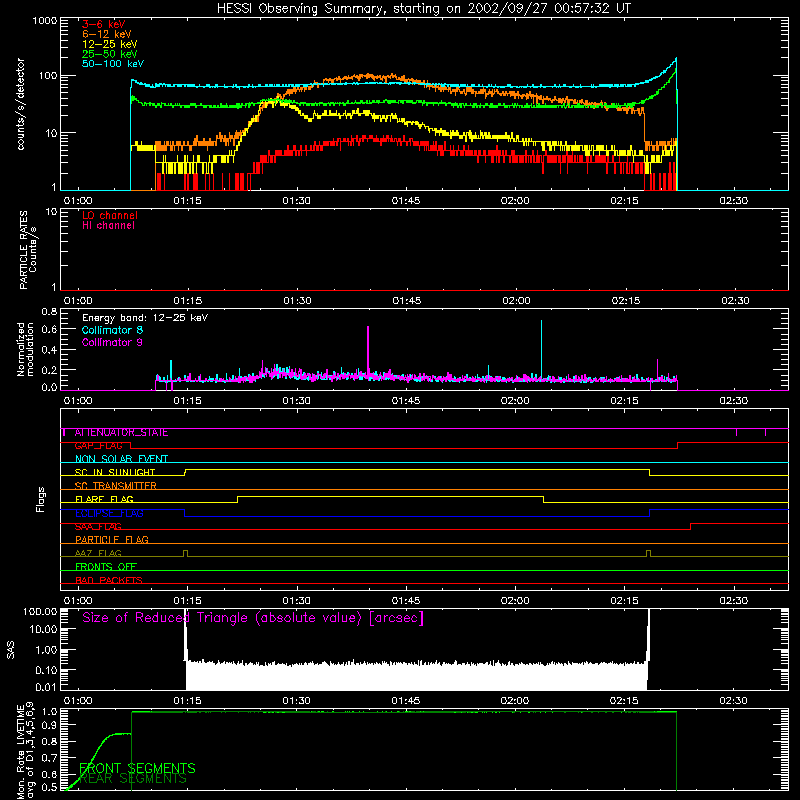This screenshot has height=800, width=800.
Task: Click the 01:15 tick label under SAS plot
Action: (187, 701)
